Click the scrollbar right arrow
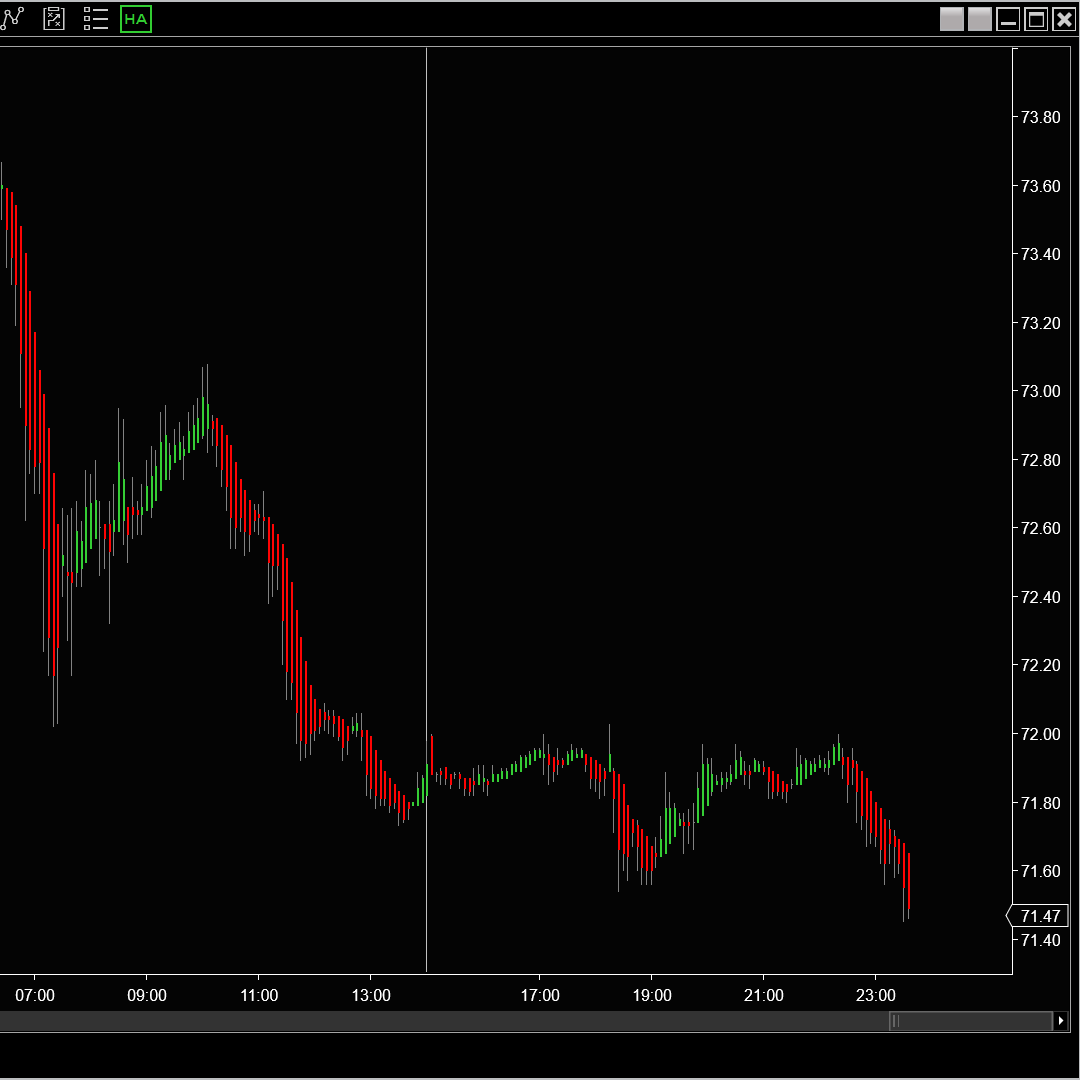 click(x=1060, y=1021)
